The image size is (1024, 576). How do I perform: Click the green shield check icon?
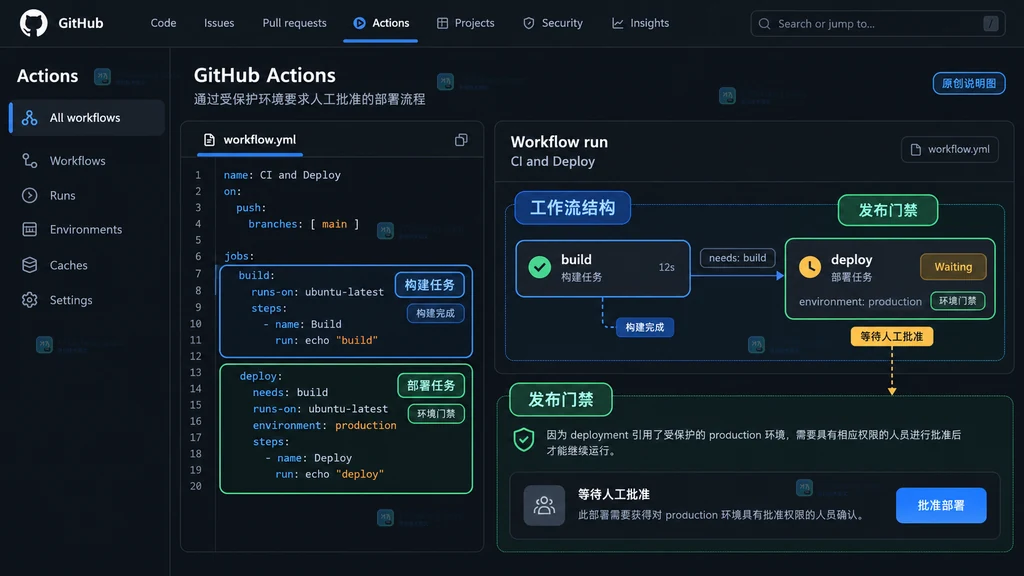pos(524,440)
